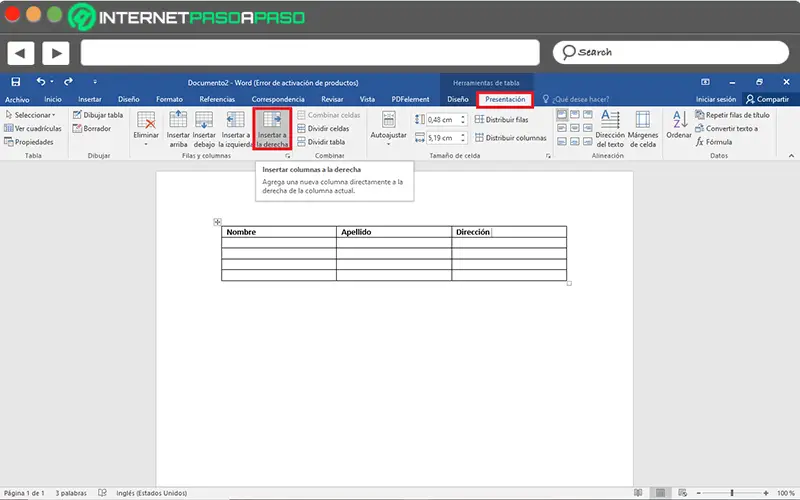The image size is (800, 500).
Task: Click browser back arrow button
Action: click(x=21, y=53)
